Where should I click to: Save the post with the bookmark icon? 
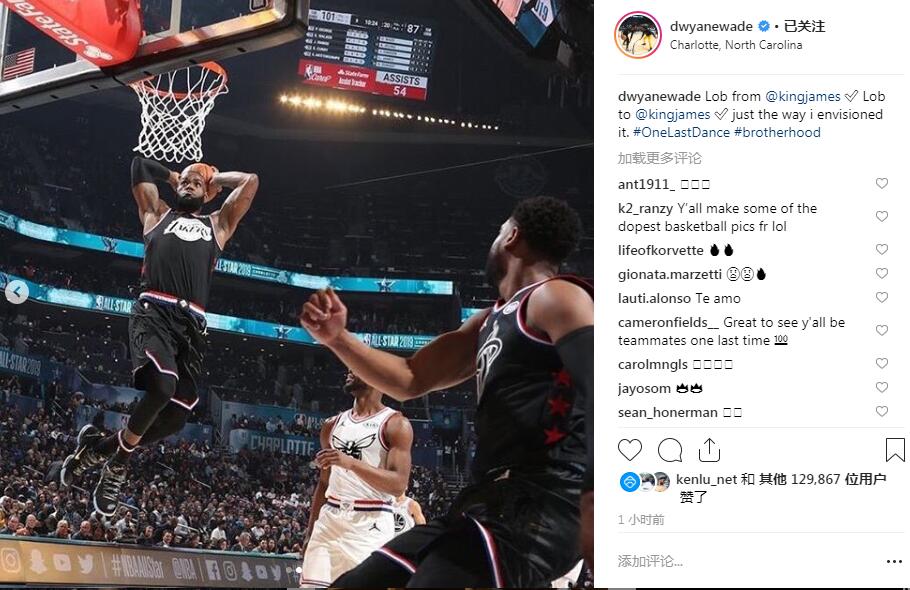pos(895,450)
